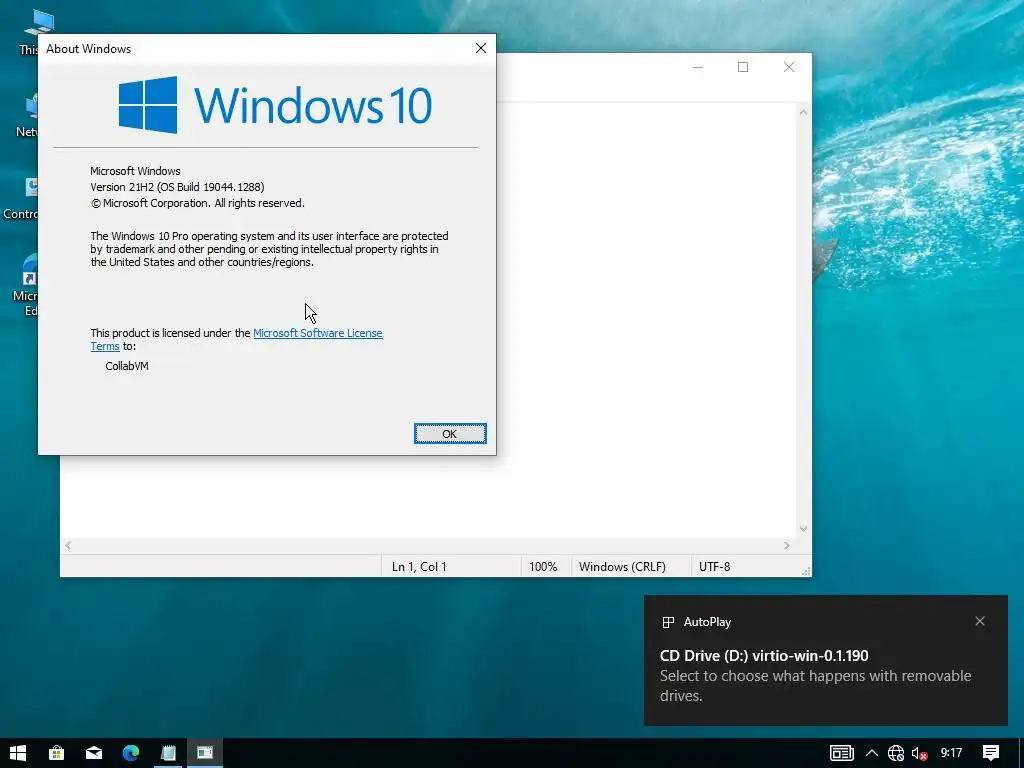Select the Microsoft Edge desktop shortcut
Screen dimensions: 1024x768
(25, 285)
